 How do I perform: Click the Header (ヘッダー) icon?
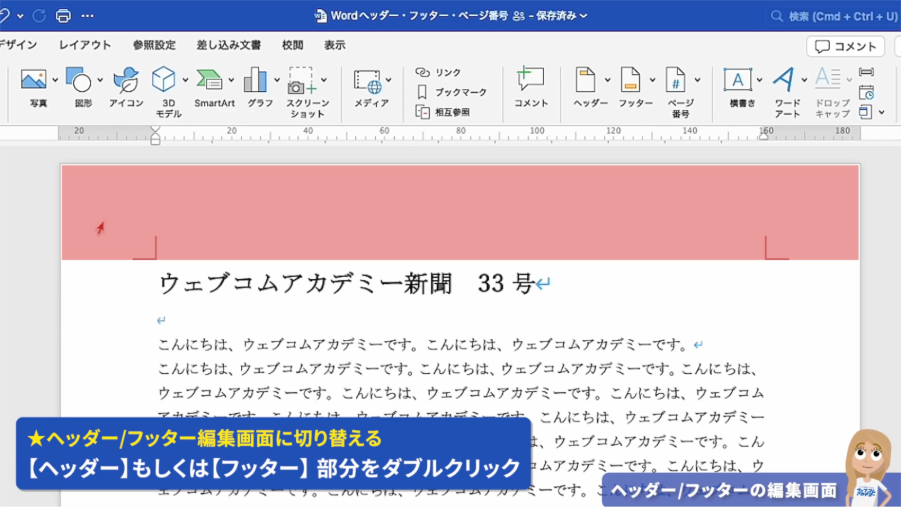(x=585, y=81)
